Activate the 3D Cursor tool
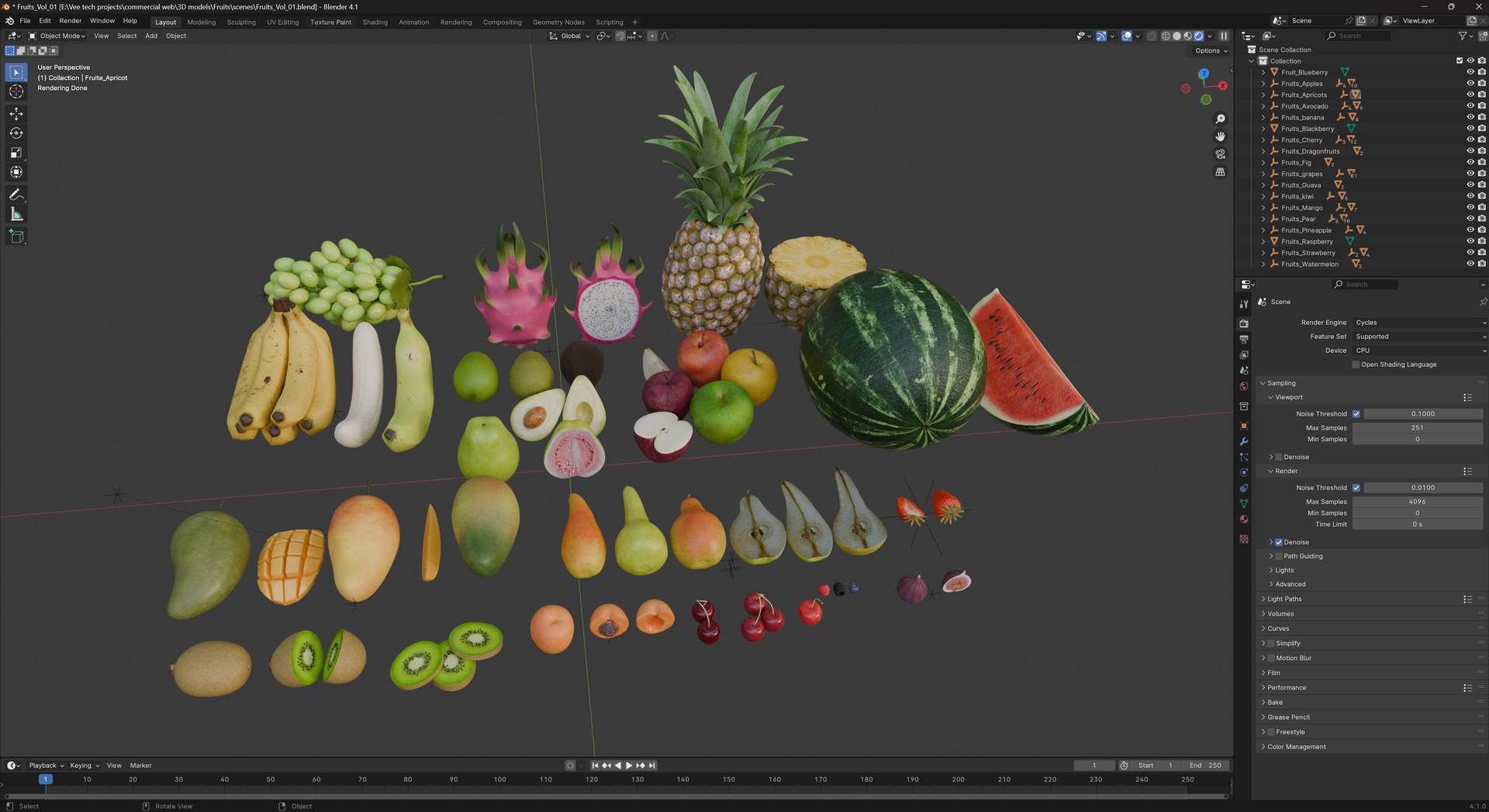The width and height of the screenshot is (1489, 812). click(16, 92)
